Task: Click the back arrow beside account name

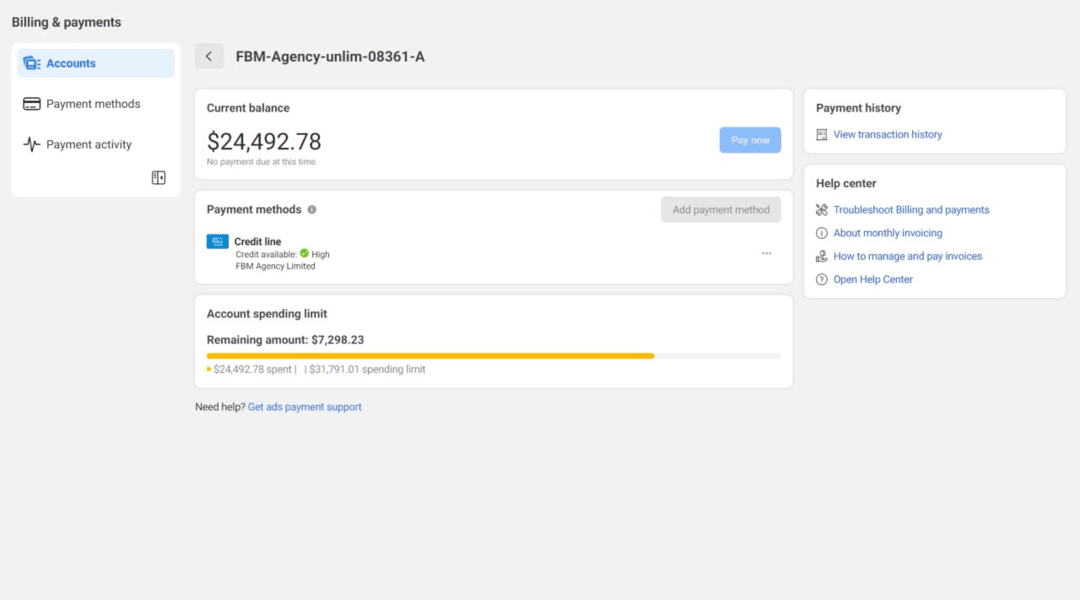Action: point(209,57)
